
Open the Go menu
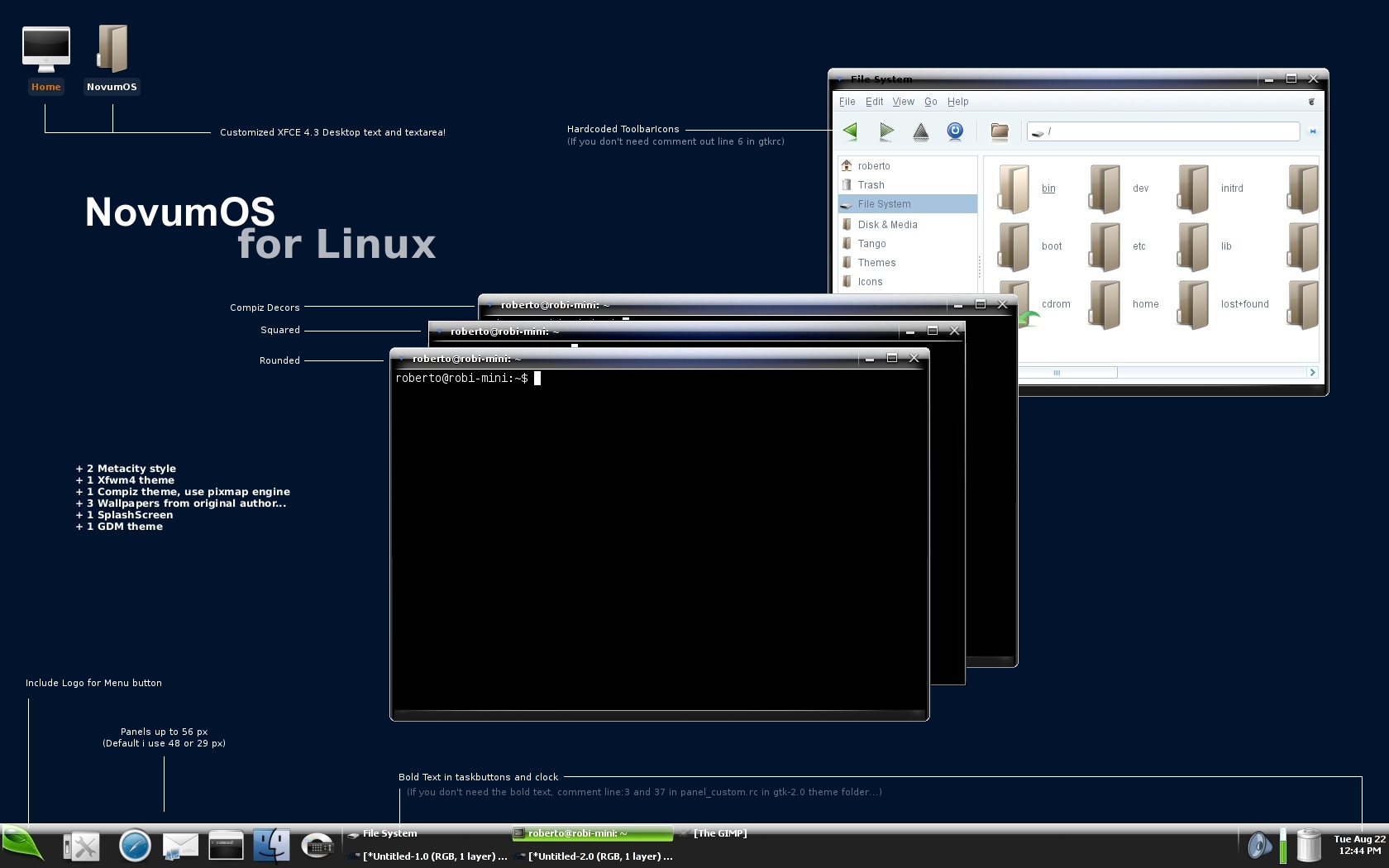coord(931,102)
